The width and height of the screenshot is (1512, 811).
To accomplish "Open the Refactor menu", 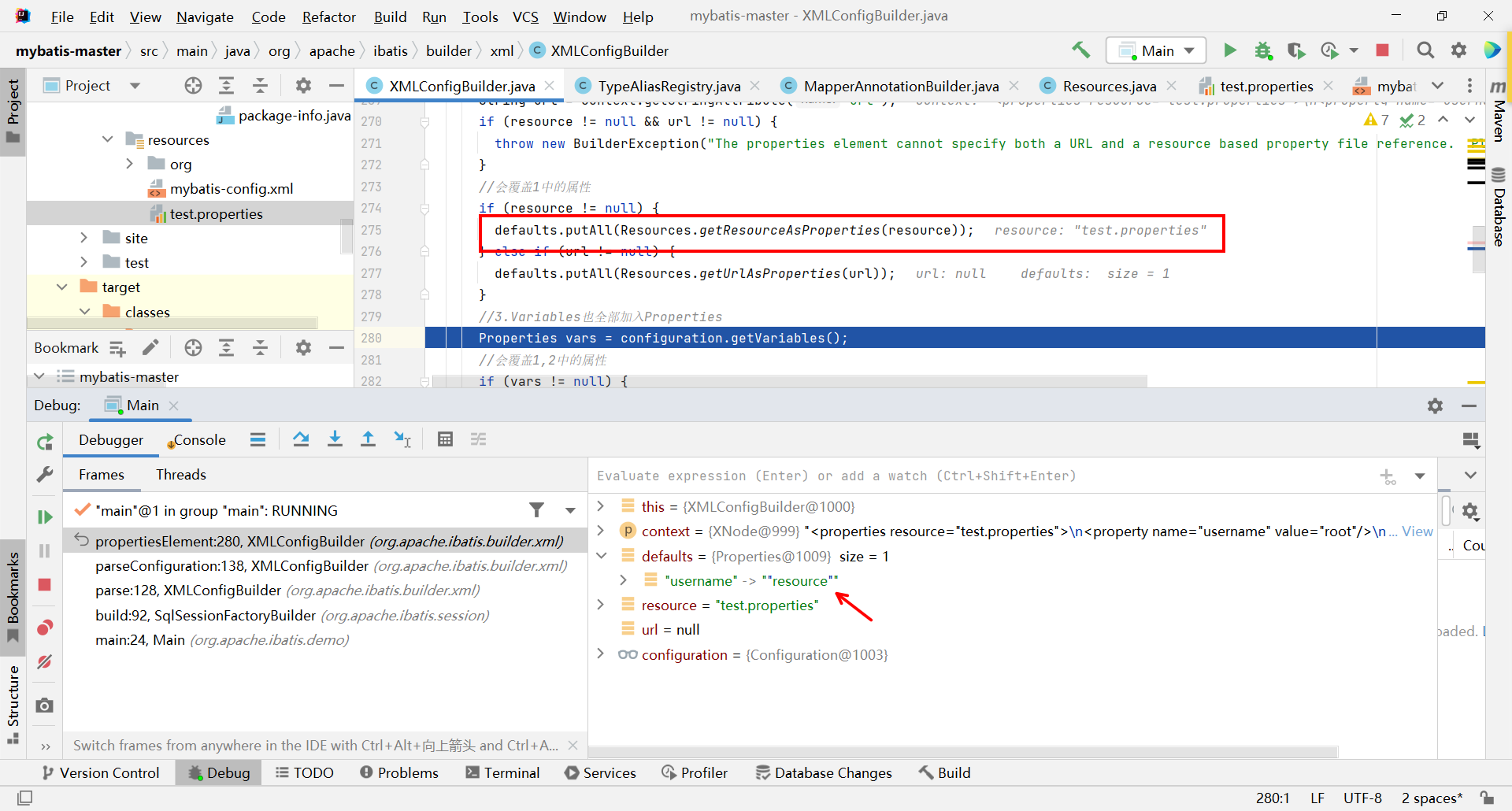I will point(328,17).
